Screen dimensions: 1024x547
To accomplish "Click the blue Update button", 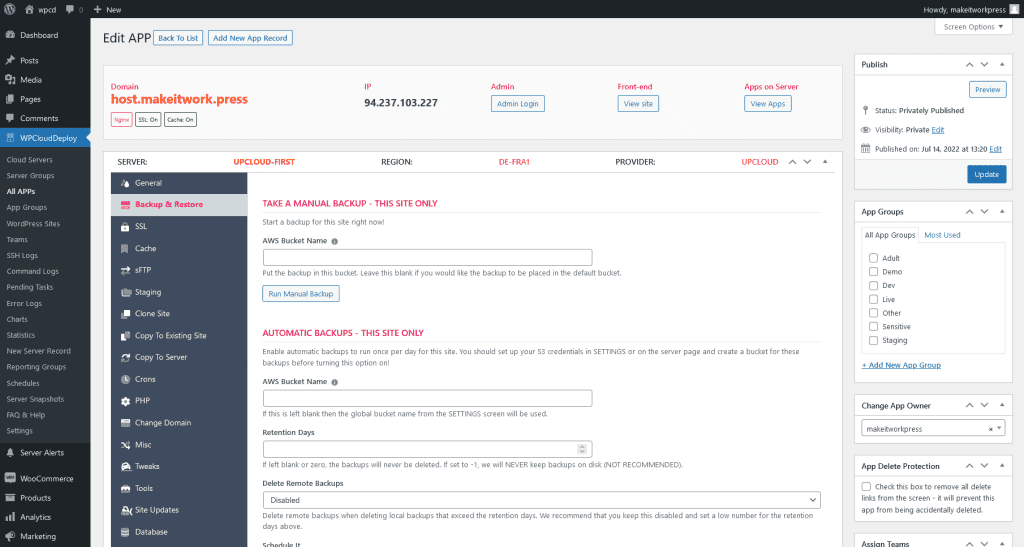I will (x=986, y=174).
